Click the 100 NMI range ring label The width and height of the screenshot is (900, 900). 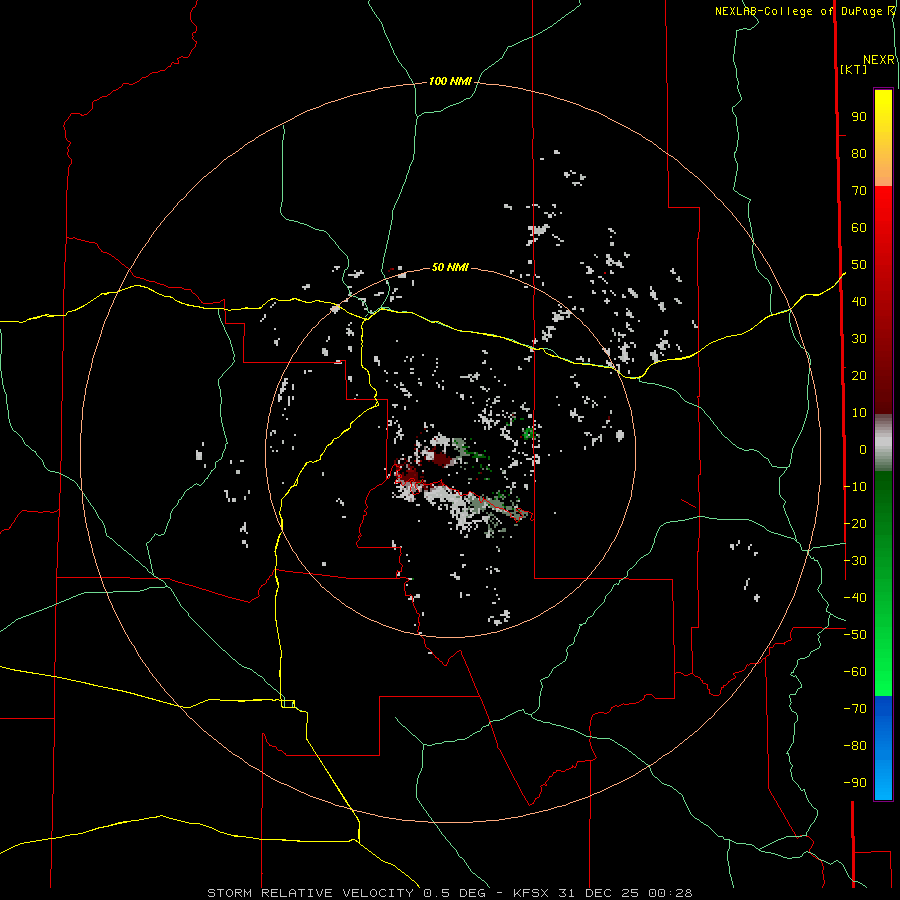(450, 82)
